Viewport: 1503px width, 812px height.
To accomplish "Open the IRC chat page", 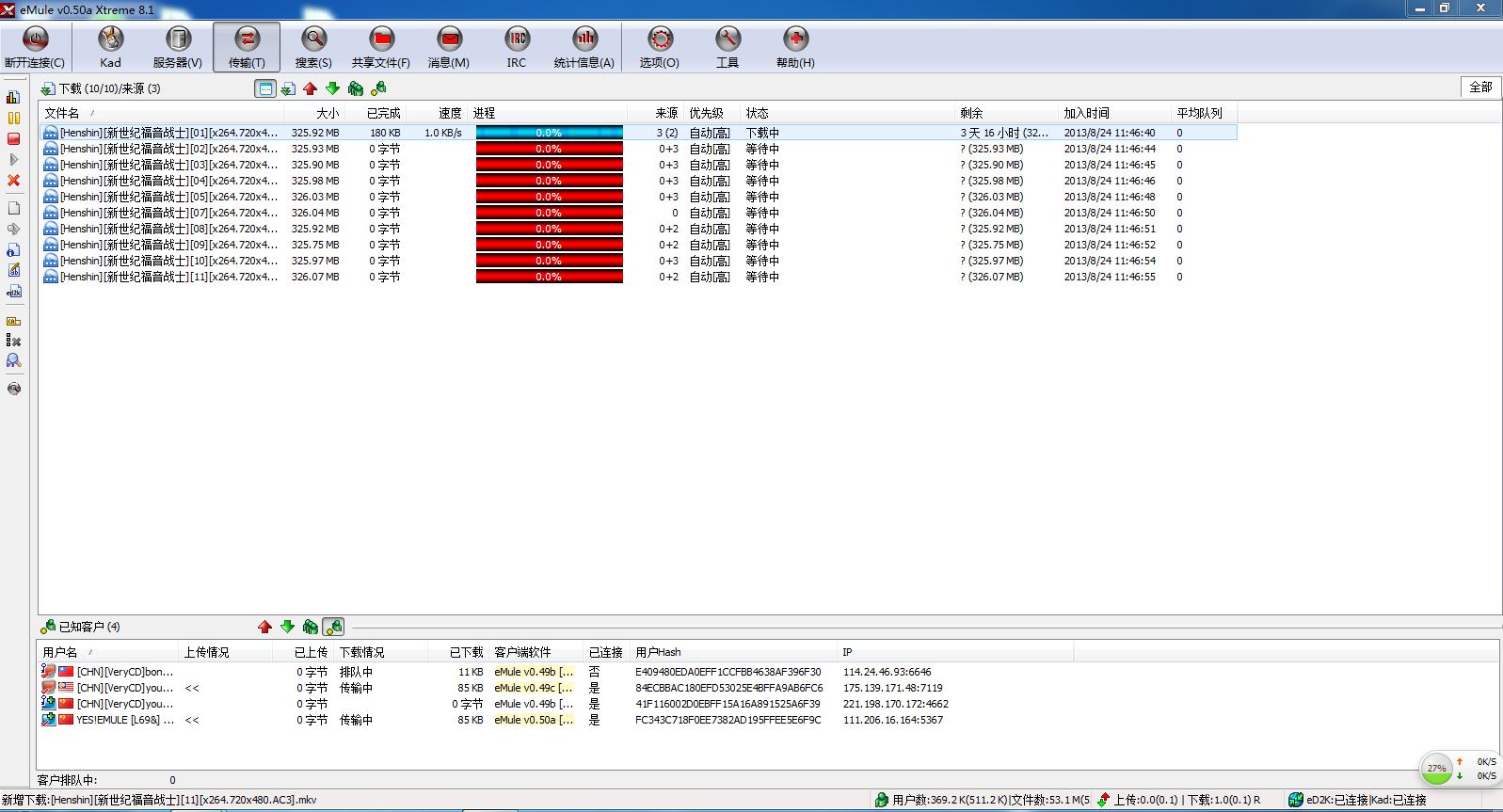I will tap(517, 47).
